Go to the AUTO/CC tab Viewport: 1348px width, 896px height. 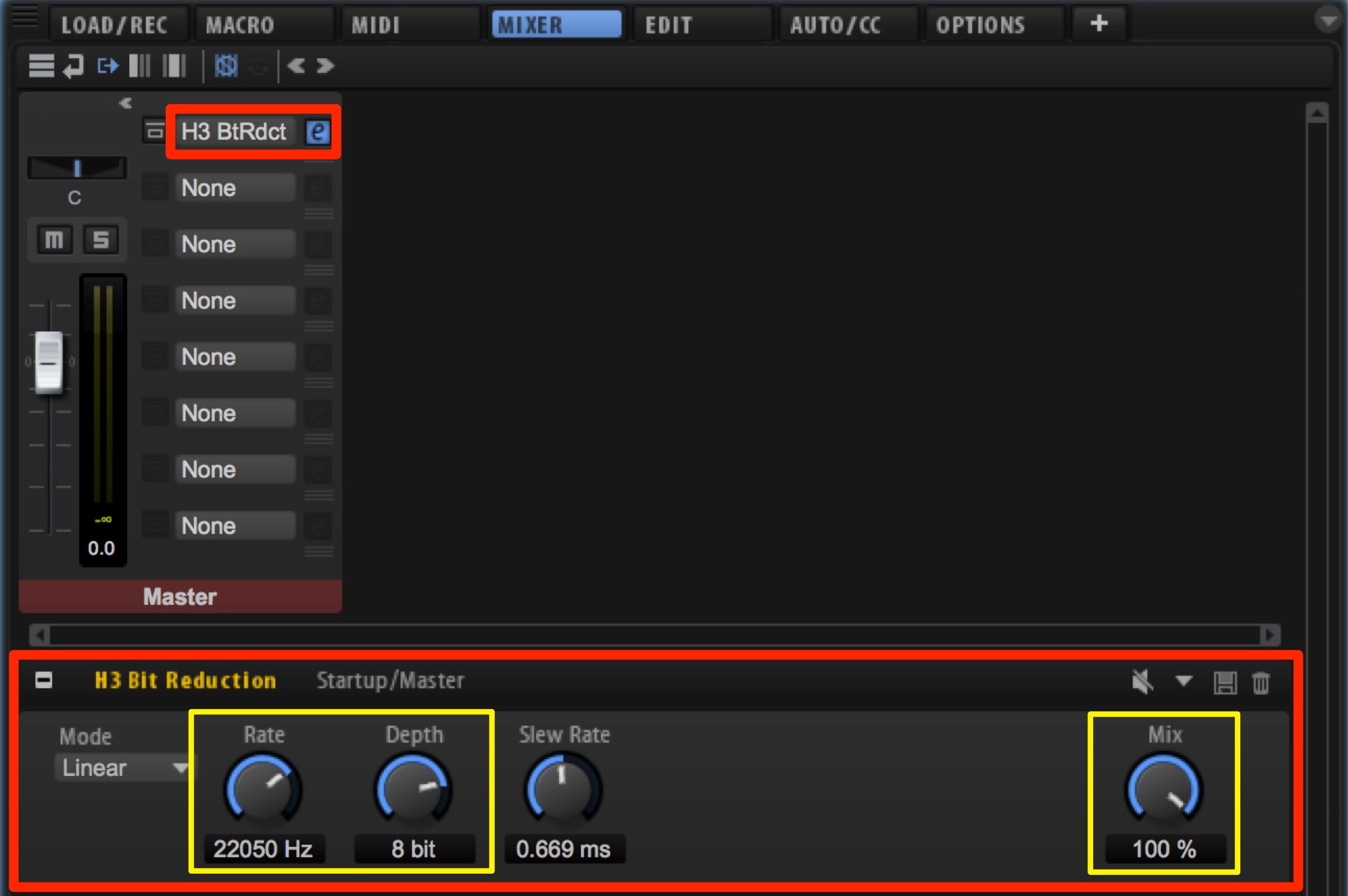point(848,25)
